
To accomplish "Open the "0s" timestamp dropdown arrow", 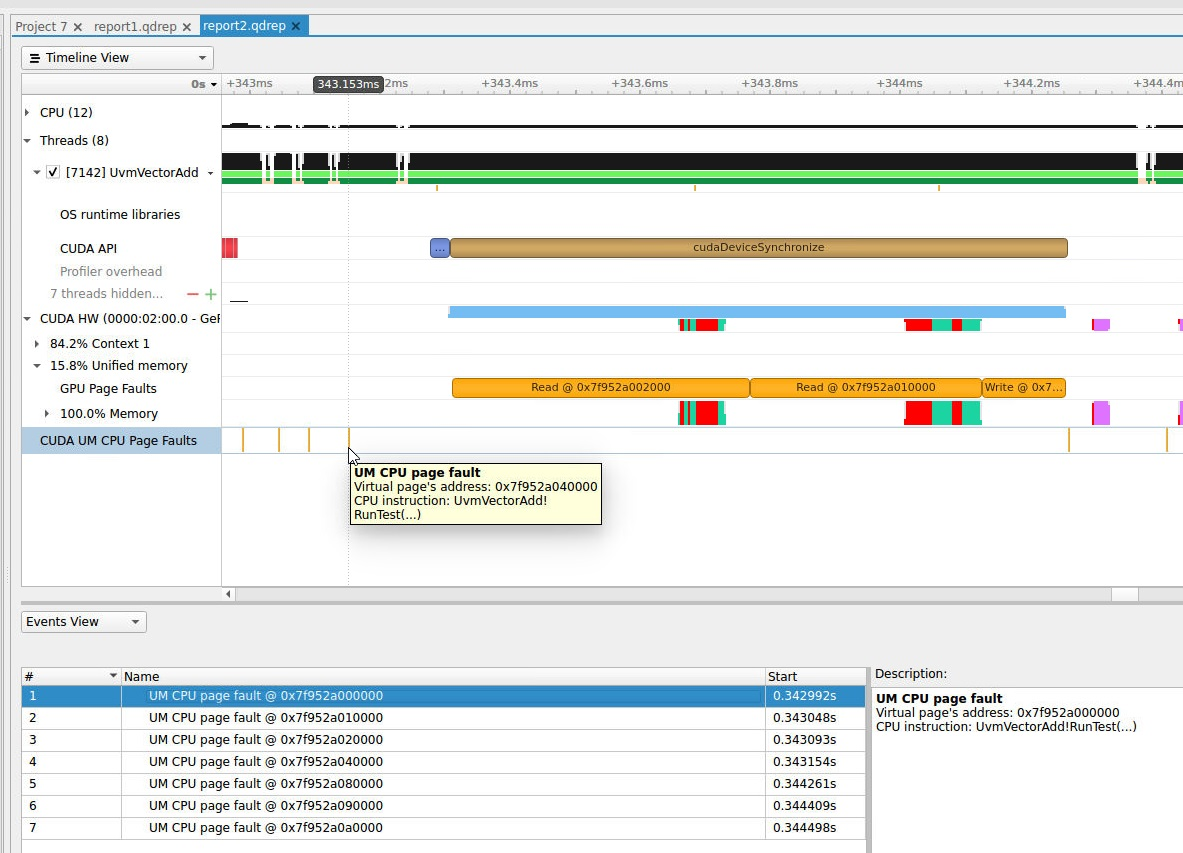I will pos(213,84).
